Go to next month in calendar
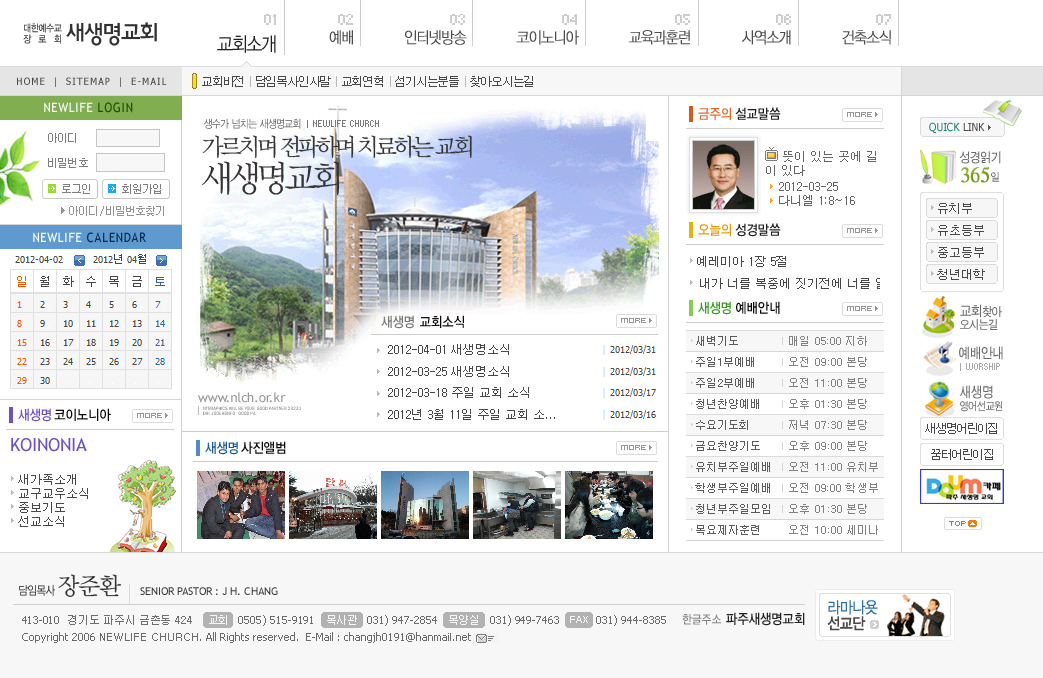Viewport: 1043px width, 678px height. click(161, 260)
